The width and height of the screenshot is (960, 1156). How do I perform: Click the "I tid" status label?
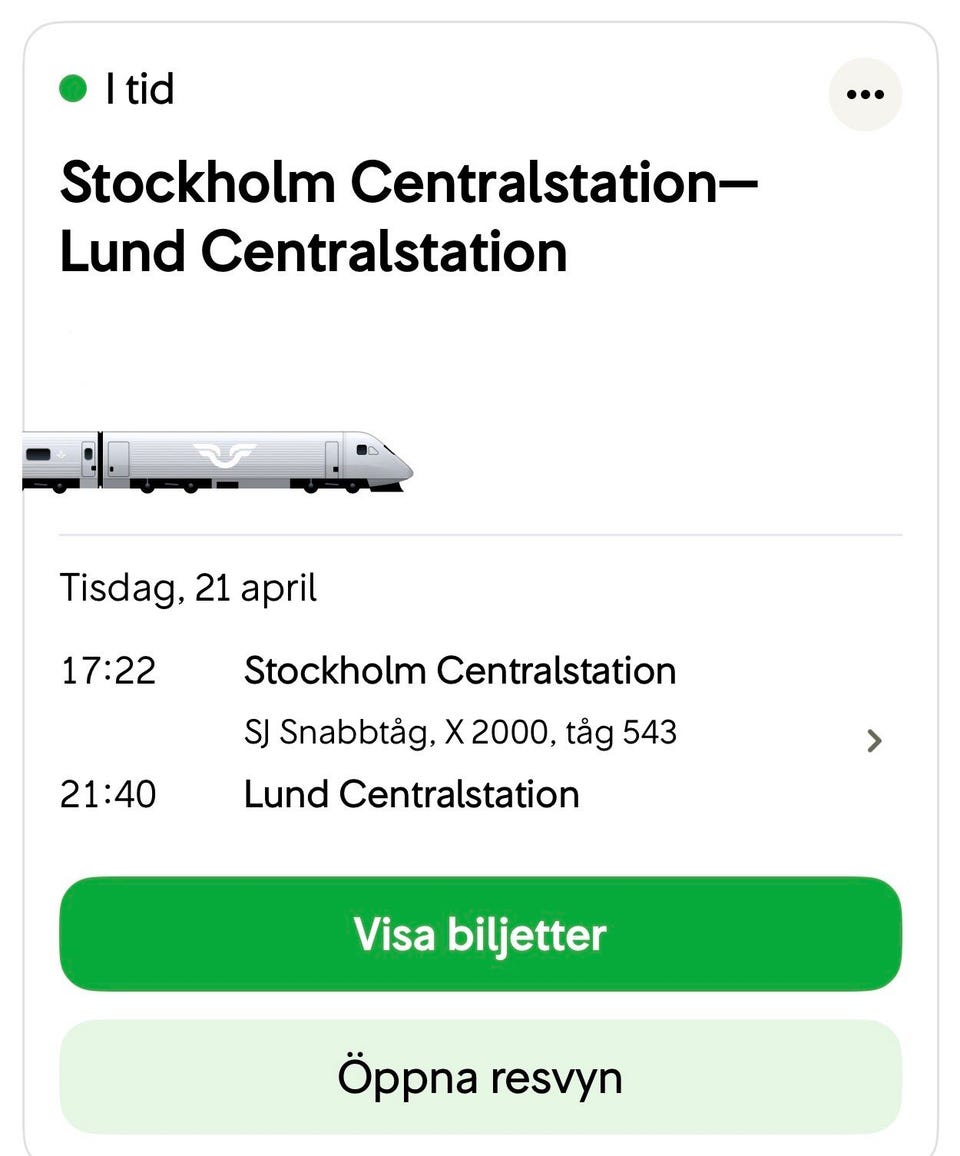click(139, 89)
